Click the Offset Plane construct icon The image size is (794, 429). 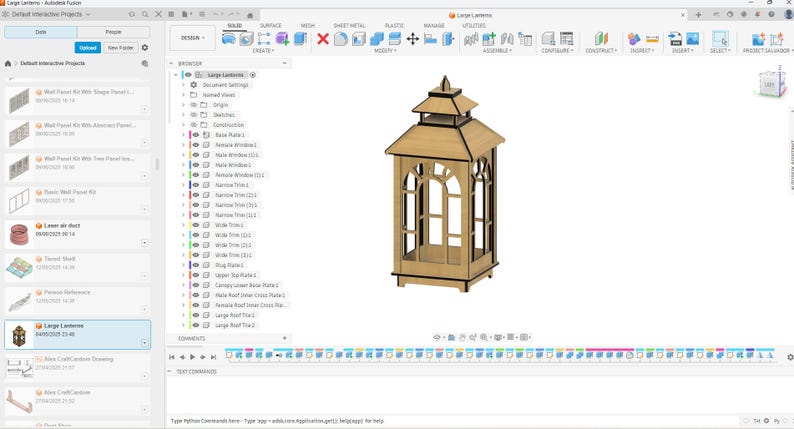click(601, 38)
